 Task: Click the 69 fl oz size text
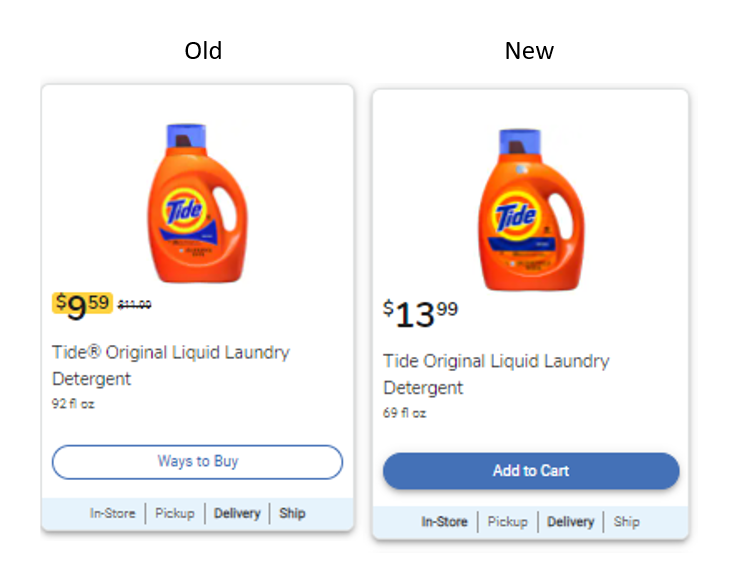[404, 412]
